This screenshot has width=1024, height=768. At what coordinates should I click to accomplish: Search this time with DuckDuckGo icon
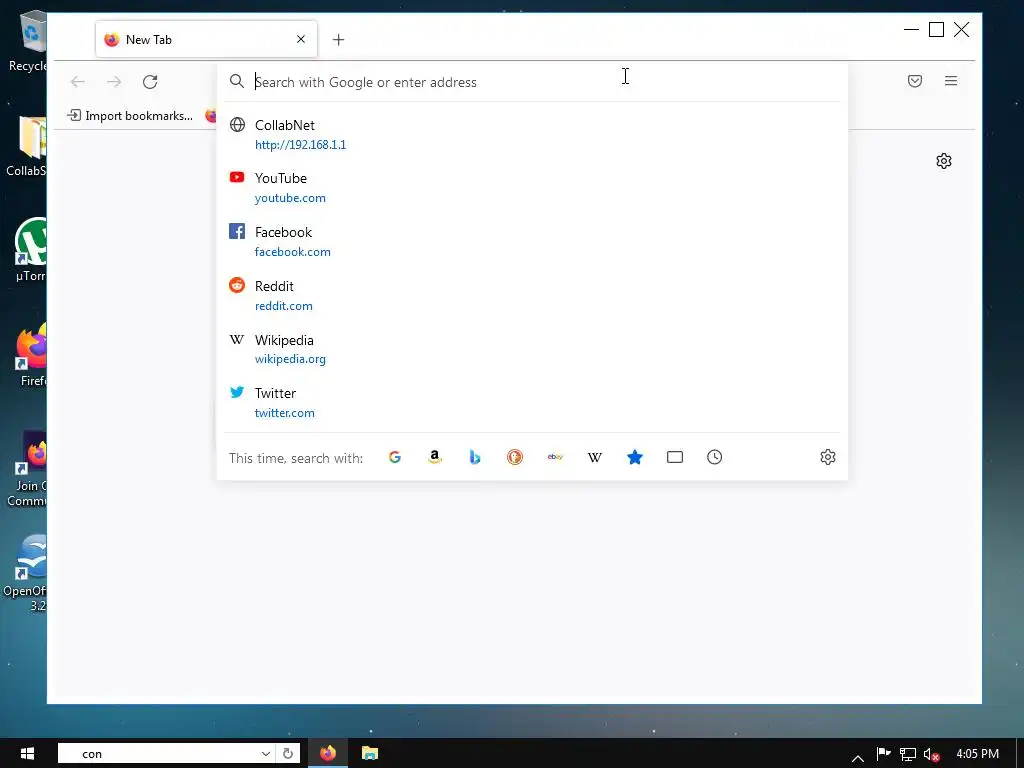click(515, 457)
